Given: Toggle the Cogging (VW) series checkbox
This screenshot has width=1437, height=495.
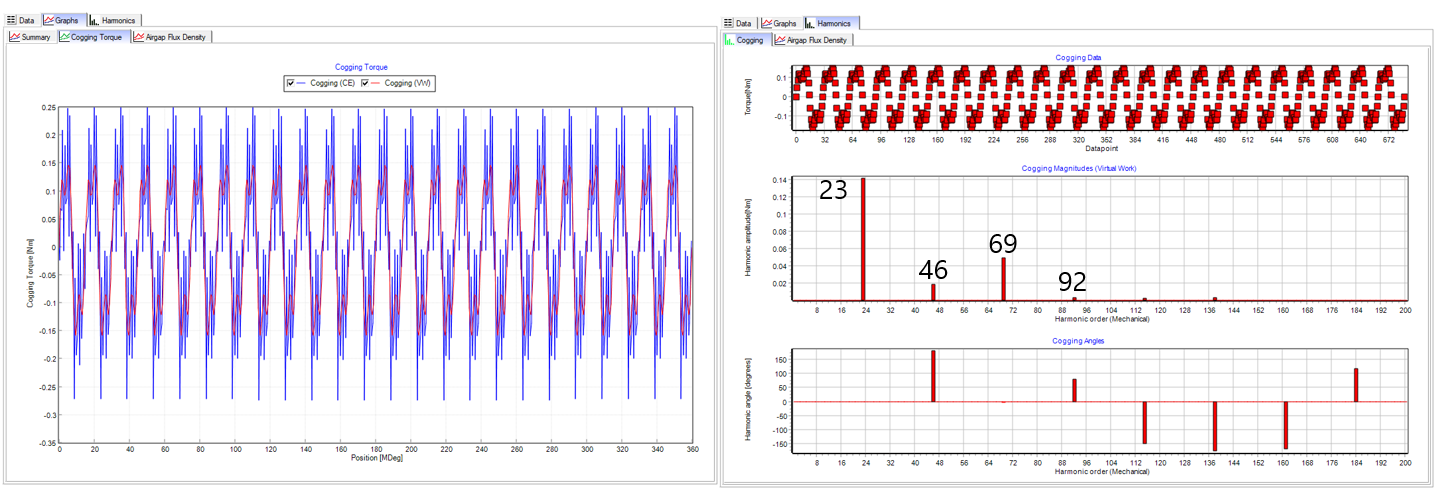Looking at the screenshot, I should 365,83.
